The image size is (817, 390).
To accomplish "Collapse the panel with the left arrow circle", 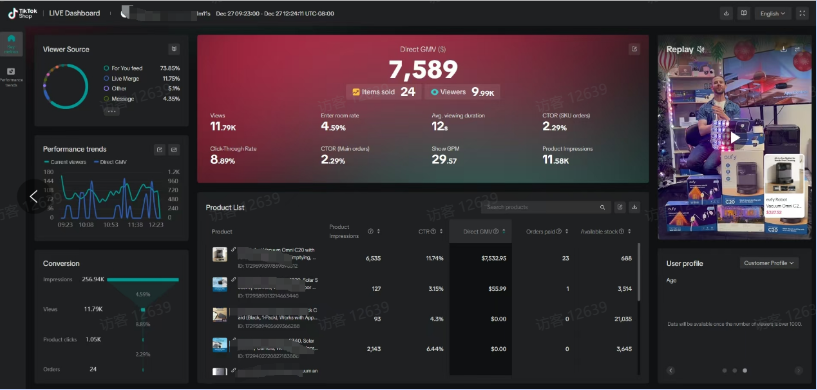I will [33, 197].
